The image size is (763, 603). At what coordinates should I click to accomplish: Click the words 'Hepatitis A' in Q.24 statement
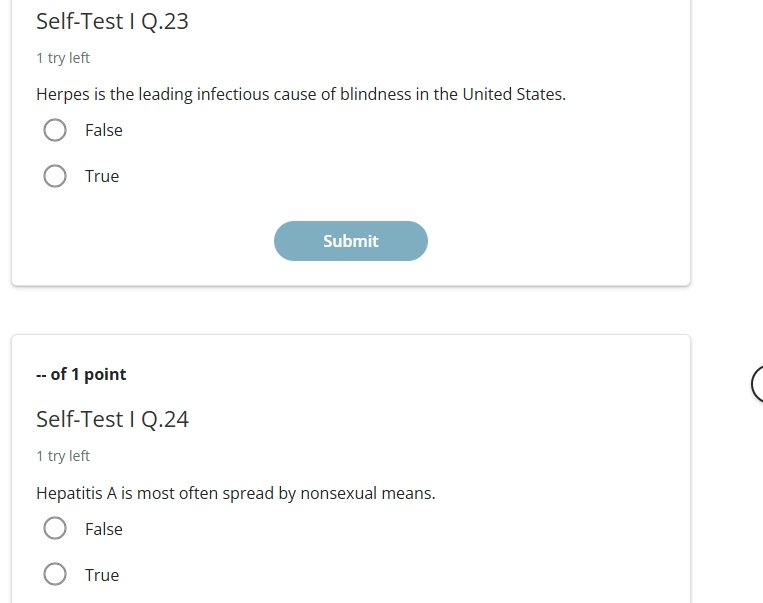pos(76,493)
